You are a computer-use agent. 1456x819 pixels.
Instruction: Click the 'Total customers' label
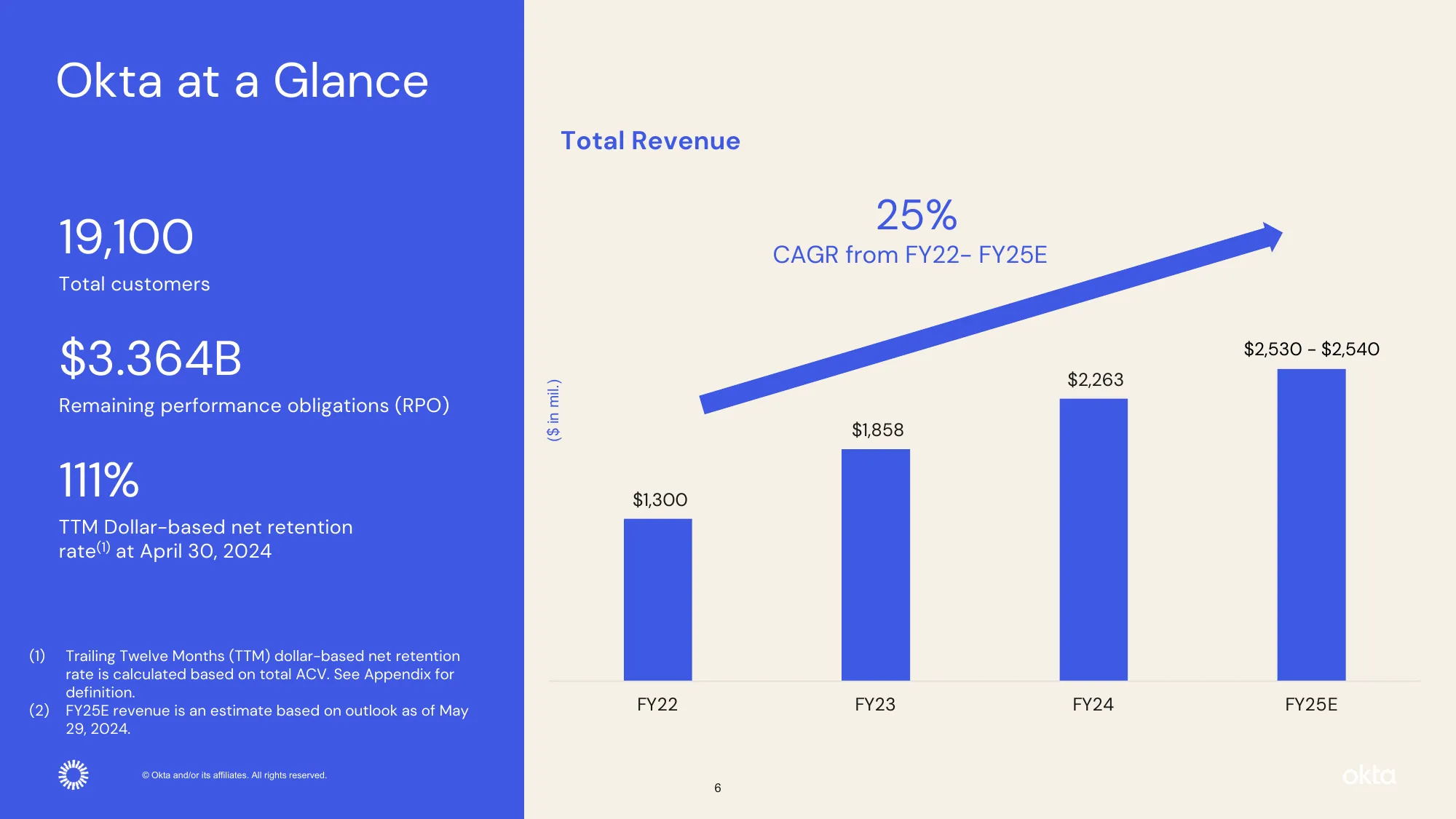coord(134,284)
